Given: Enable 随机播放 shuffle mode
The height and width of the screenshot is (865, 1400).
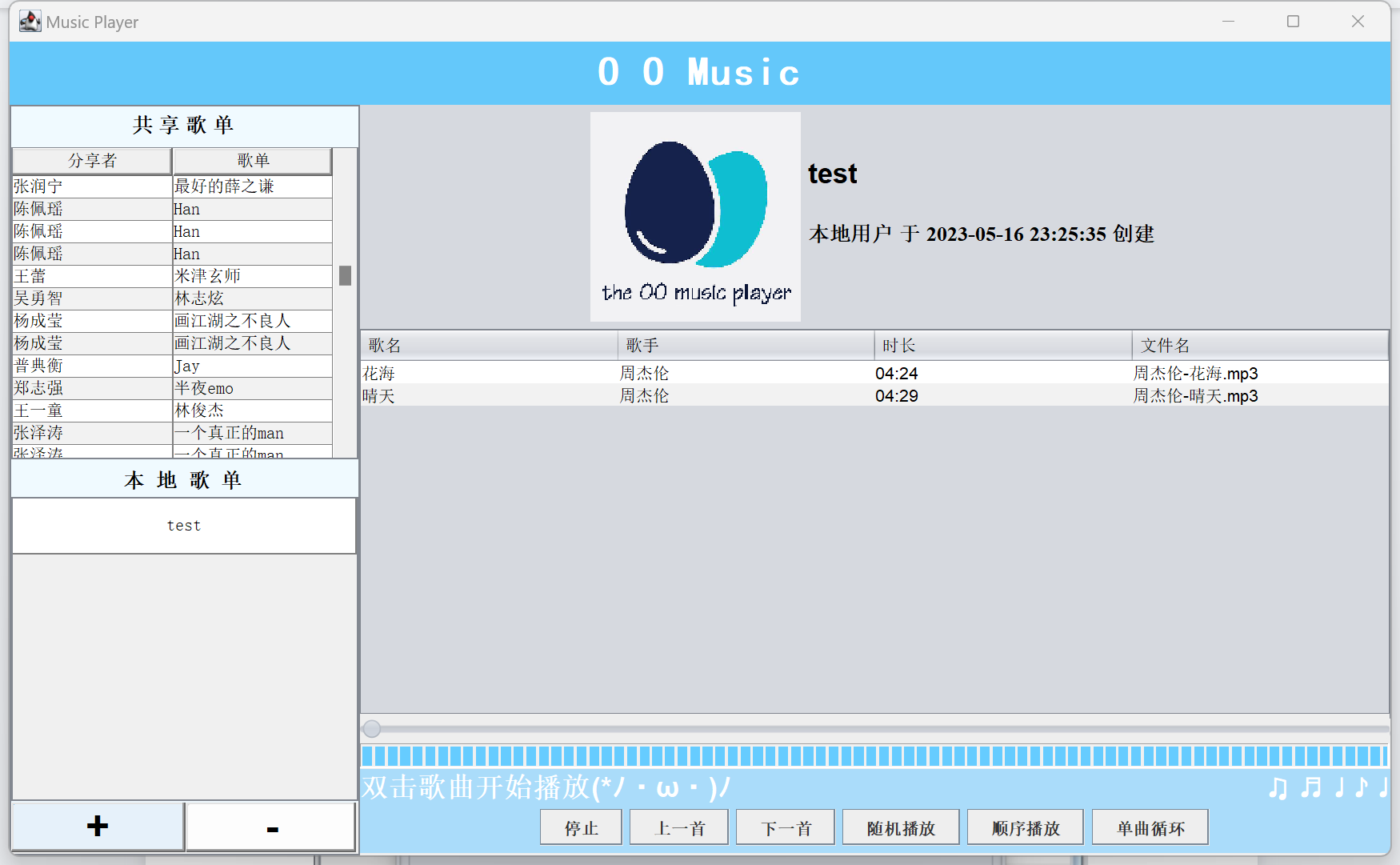Looking at the screenshot, I should (901, 828).
